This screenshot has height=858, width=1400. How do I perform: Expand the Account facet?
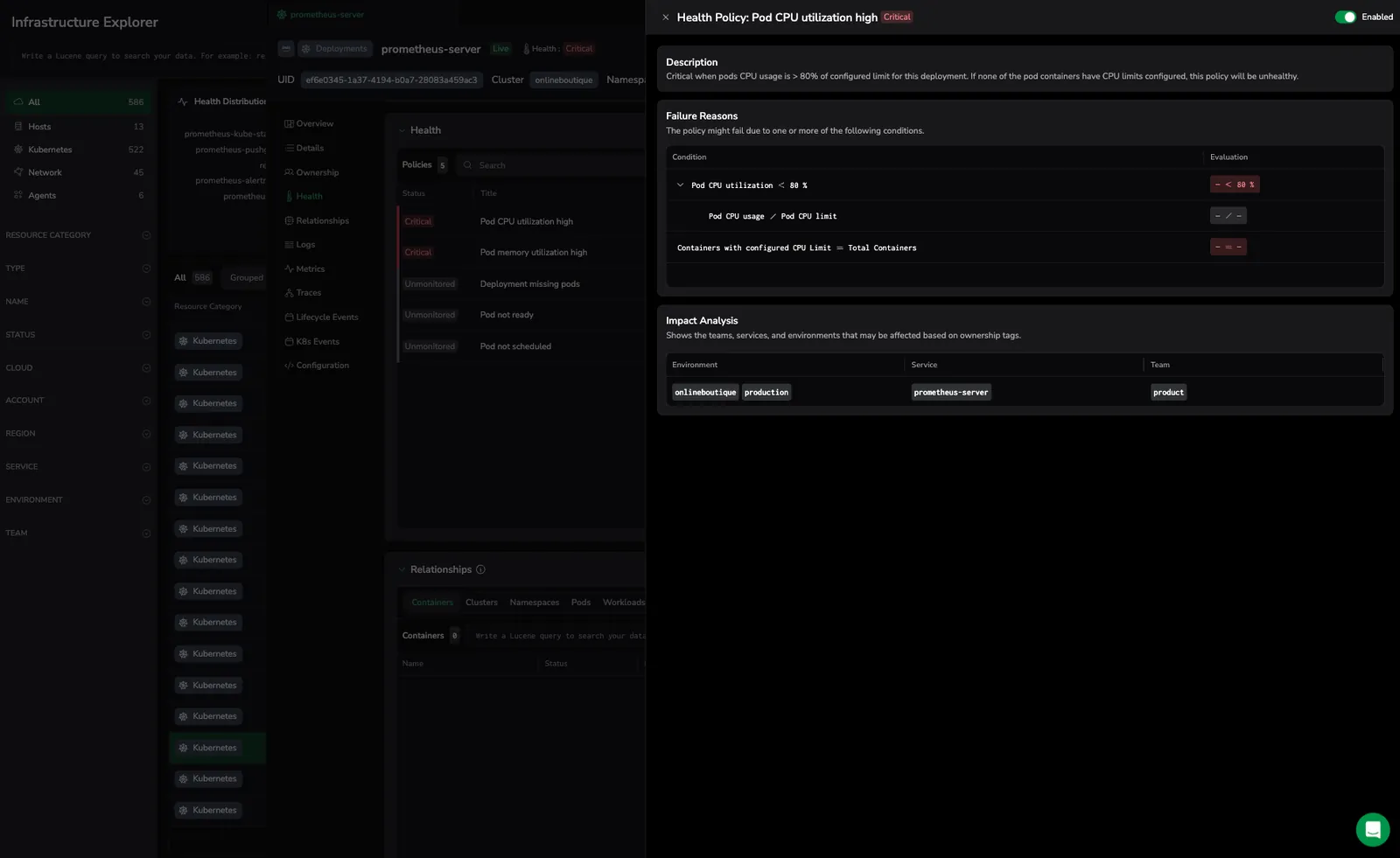click(146, 401)
